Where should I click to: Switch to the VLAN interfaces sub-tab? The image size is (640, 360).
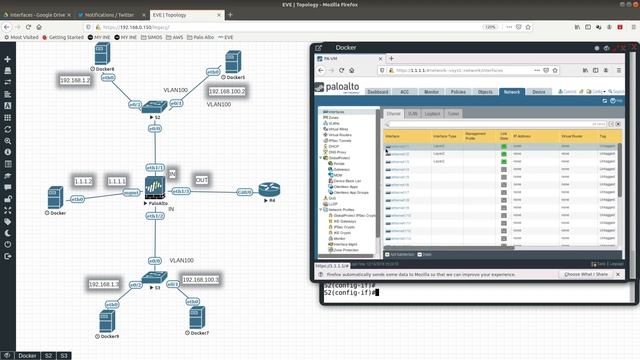[x=413, y=113]
